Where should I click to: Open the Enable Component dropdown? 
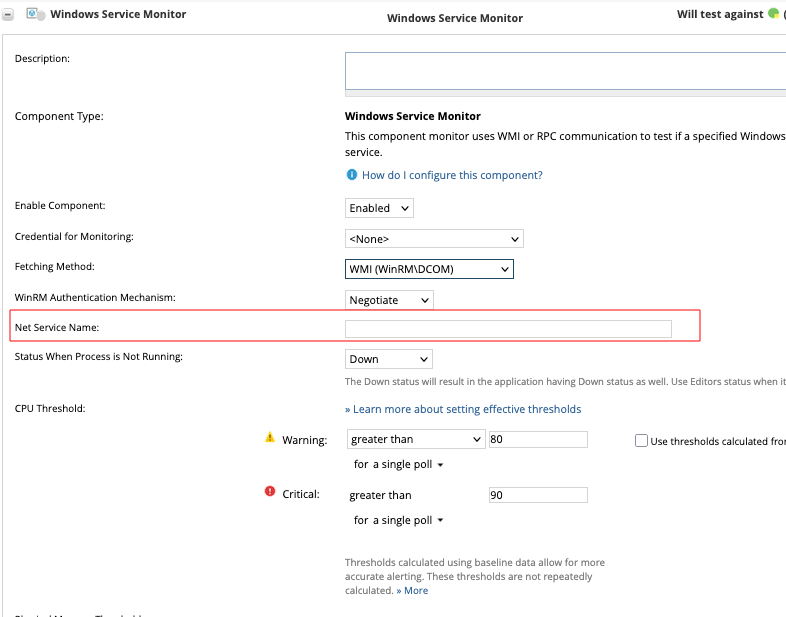click(379, 208)
